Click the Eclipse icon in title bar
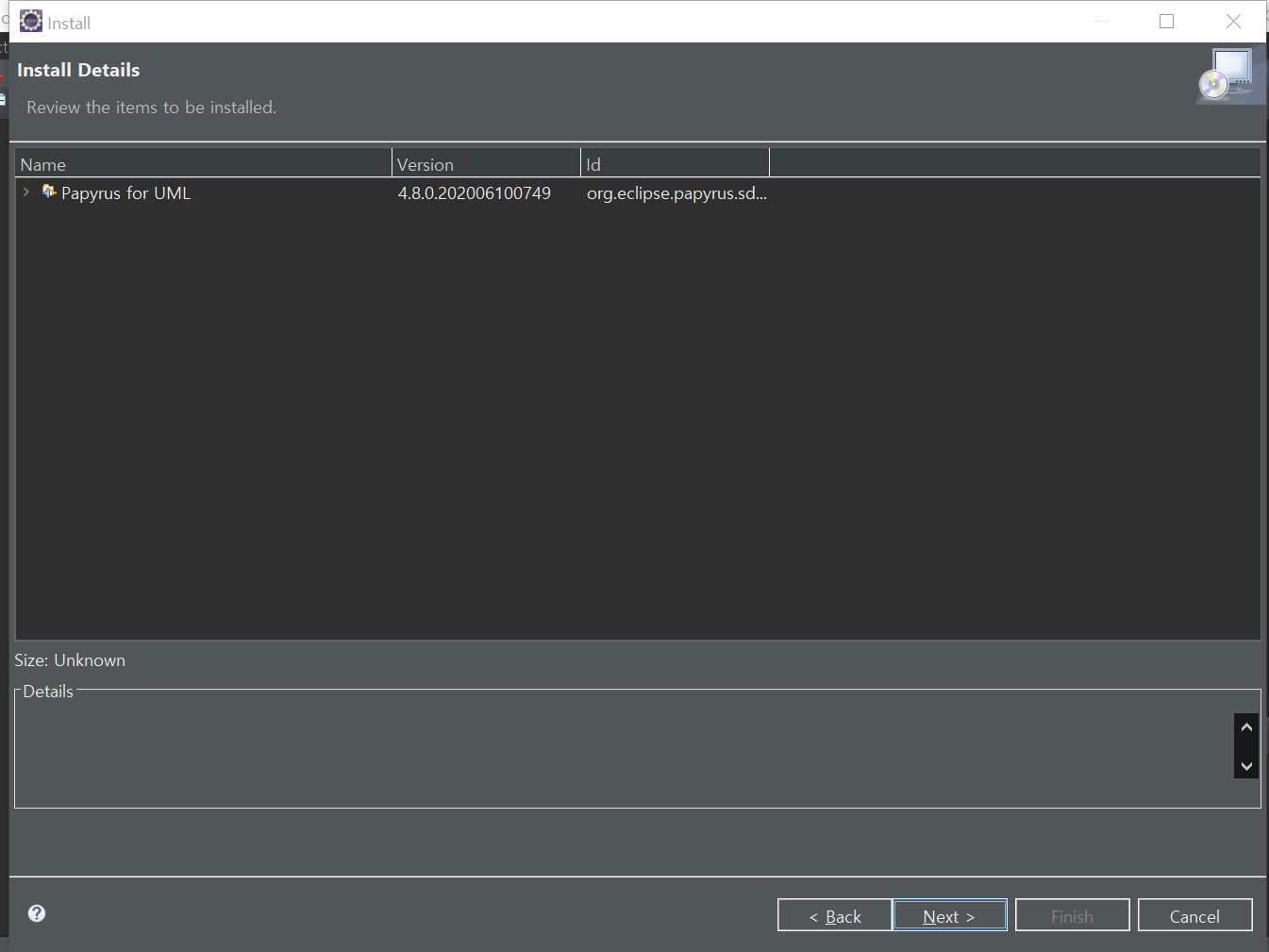Screen dimensions: 1269x952 [31, 21]
